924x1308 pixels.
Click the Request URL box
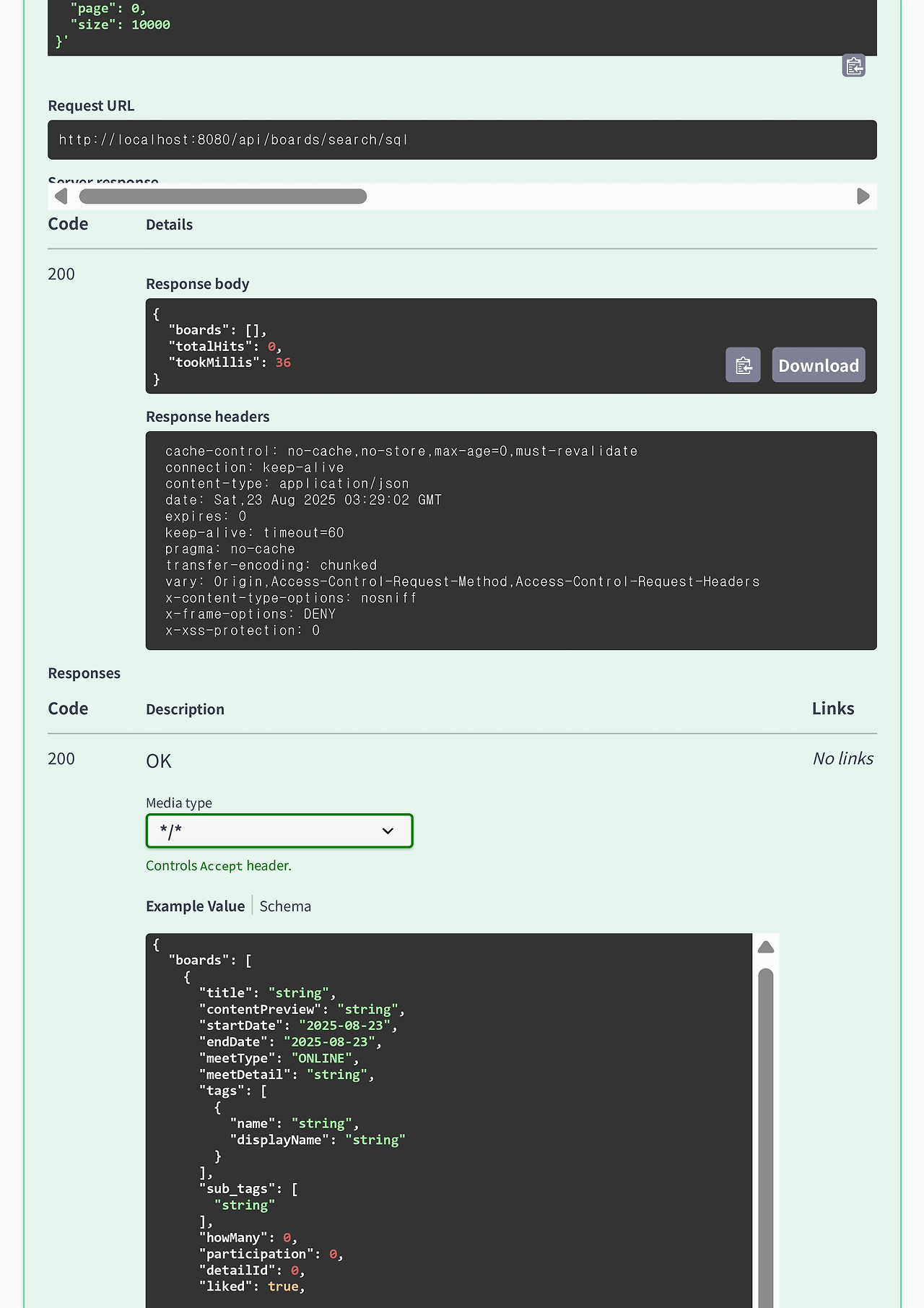[462, 139]
